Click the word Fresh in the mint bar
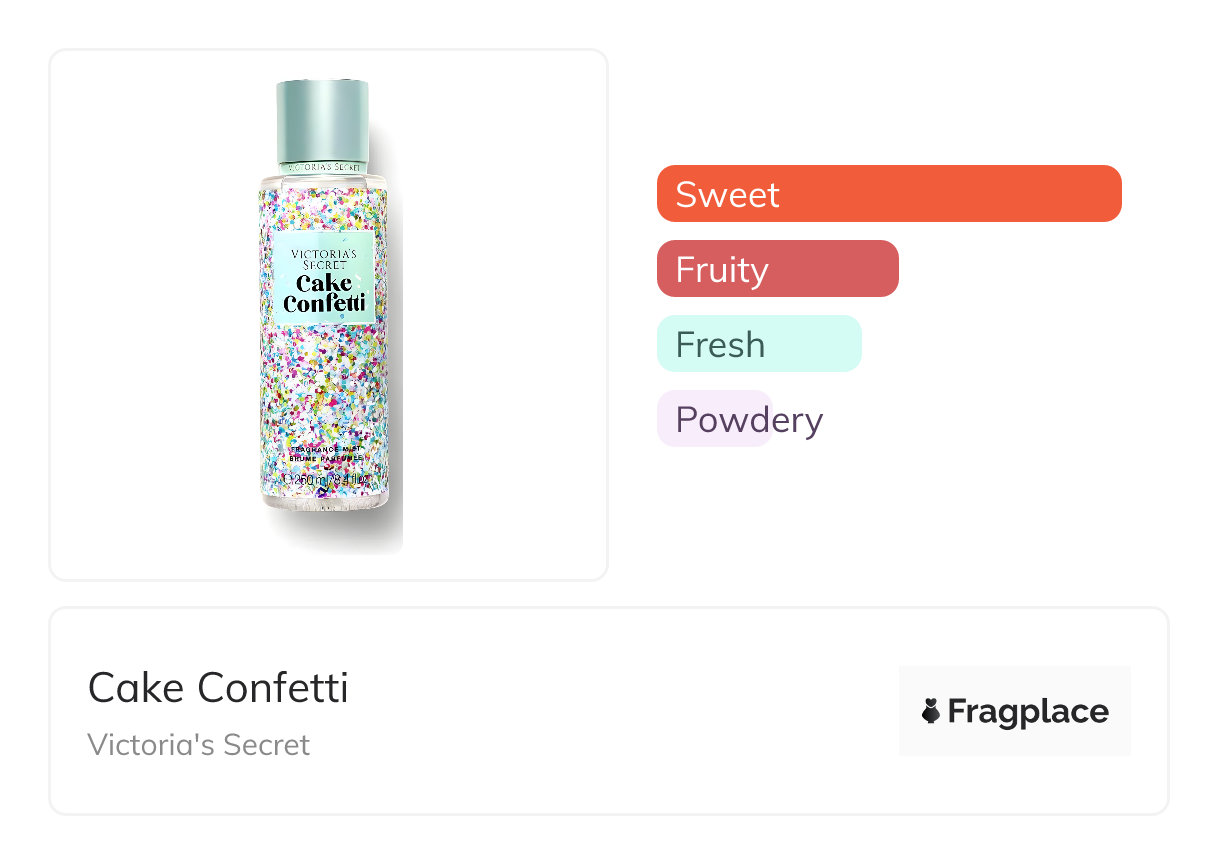1218x864 pixels. [720, 344]
